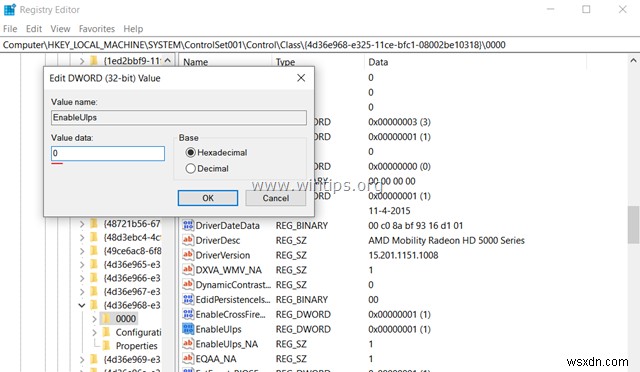Viewport: 640px width, 372px height.
Task: Click the values pane vertical scrollbar thumb
Action: (633, 225)
